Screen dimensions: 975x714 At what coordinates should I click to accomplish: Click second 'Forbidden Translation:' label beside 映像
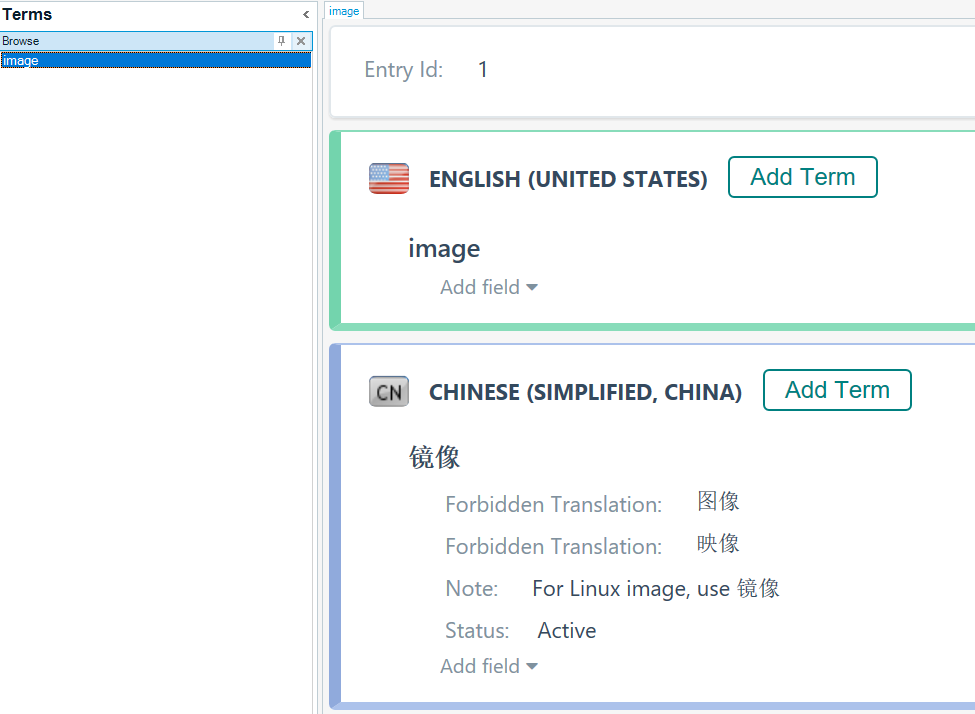point(553,547)
